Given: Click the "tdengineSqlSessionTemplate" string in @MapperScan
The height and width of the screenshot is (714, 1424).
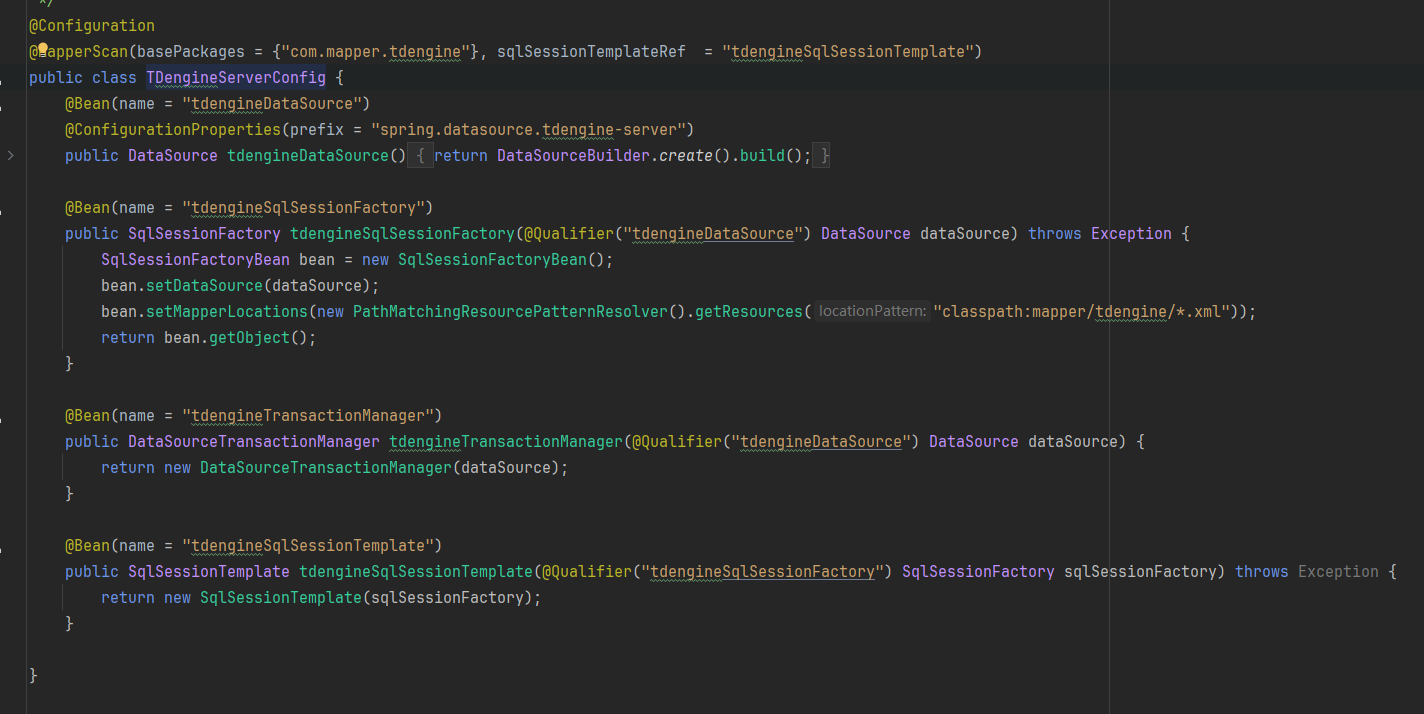Looking at the screenshot, I should [x=847, y=51].
